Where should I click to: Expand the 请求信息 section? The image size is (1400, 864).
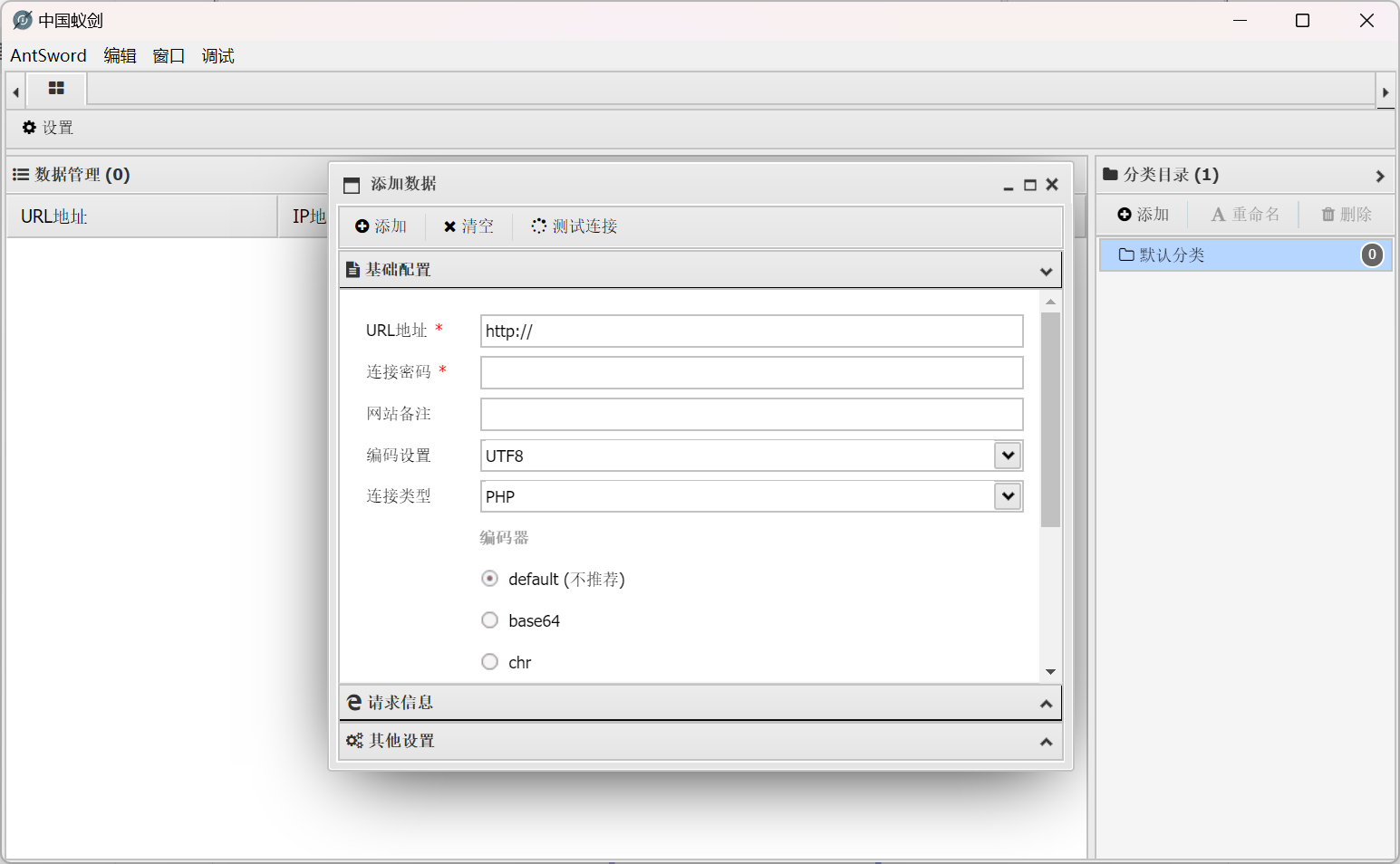click(700, 703)
